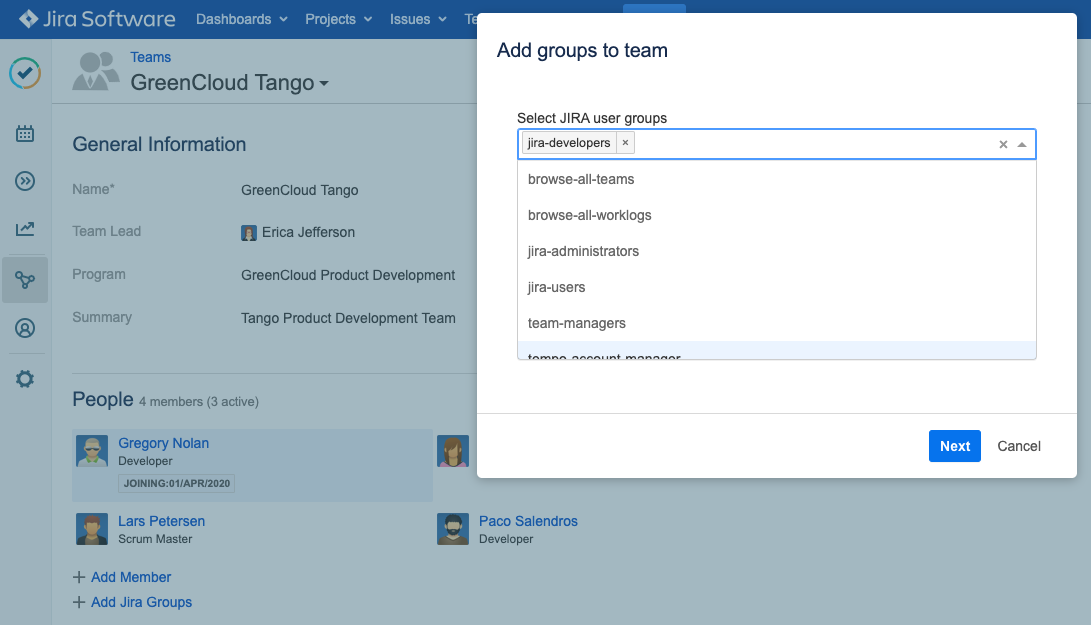Choose jira-administrators in the dropdown list
Viewport: 1091px width, 625px height.
583,251
